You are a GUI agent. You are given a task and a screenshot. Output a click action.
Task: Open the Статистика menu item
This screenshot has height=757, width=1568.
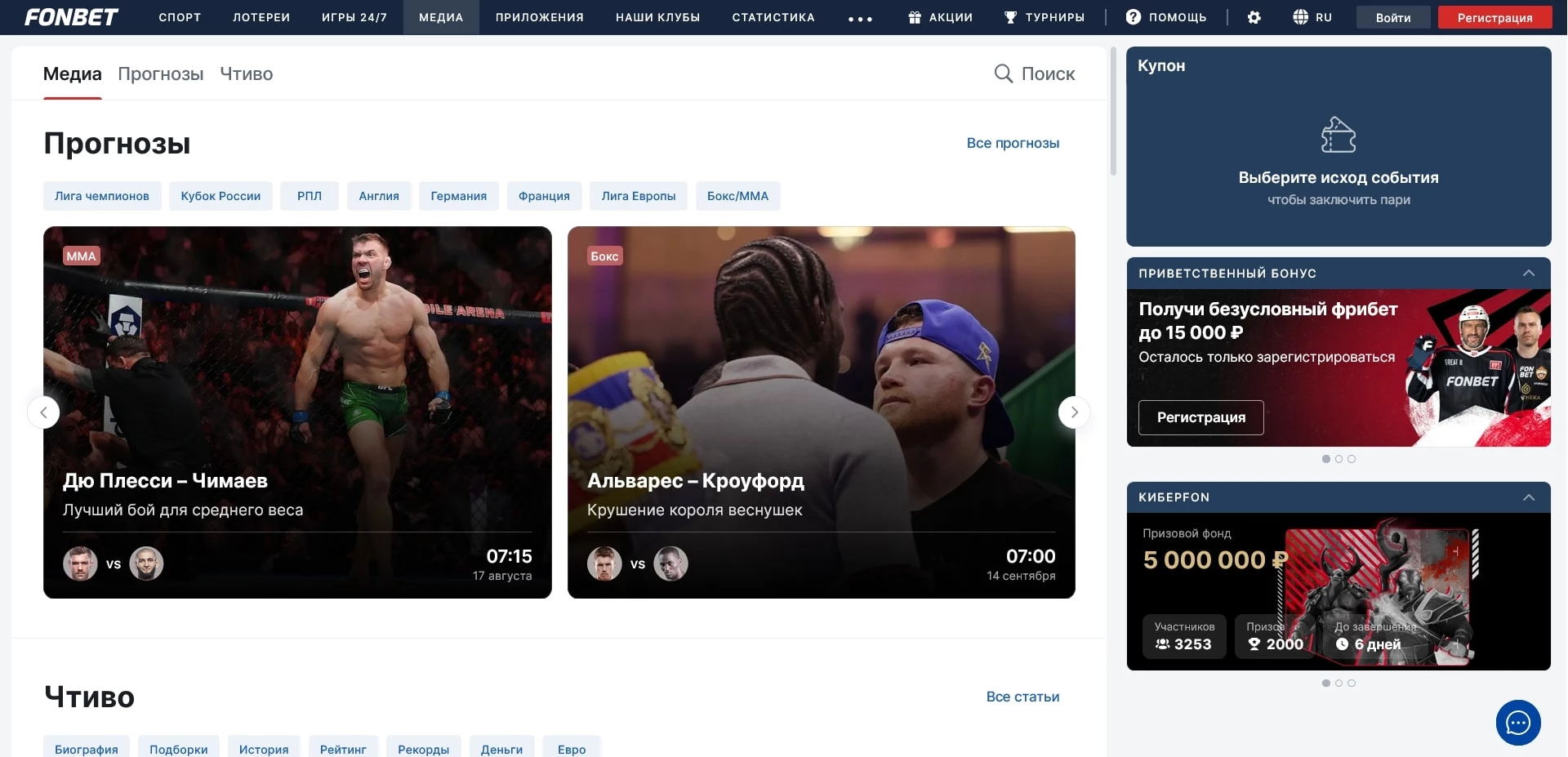(773, 17)
